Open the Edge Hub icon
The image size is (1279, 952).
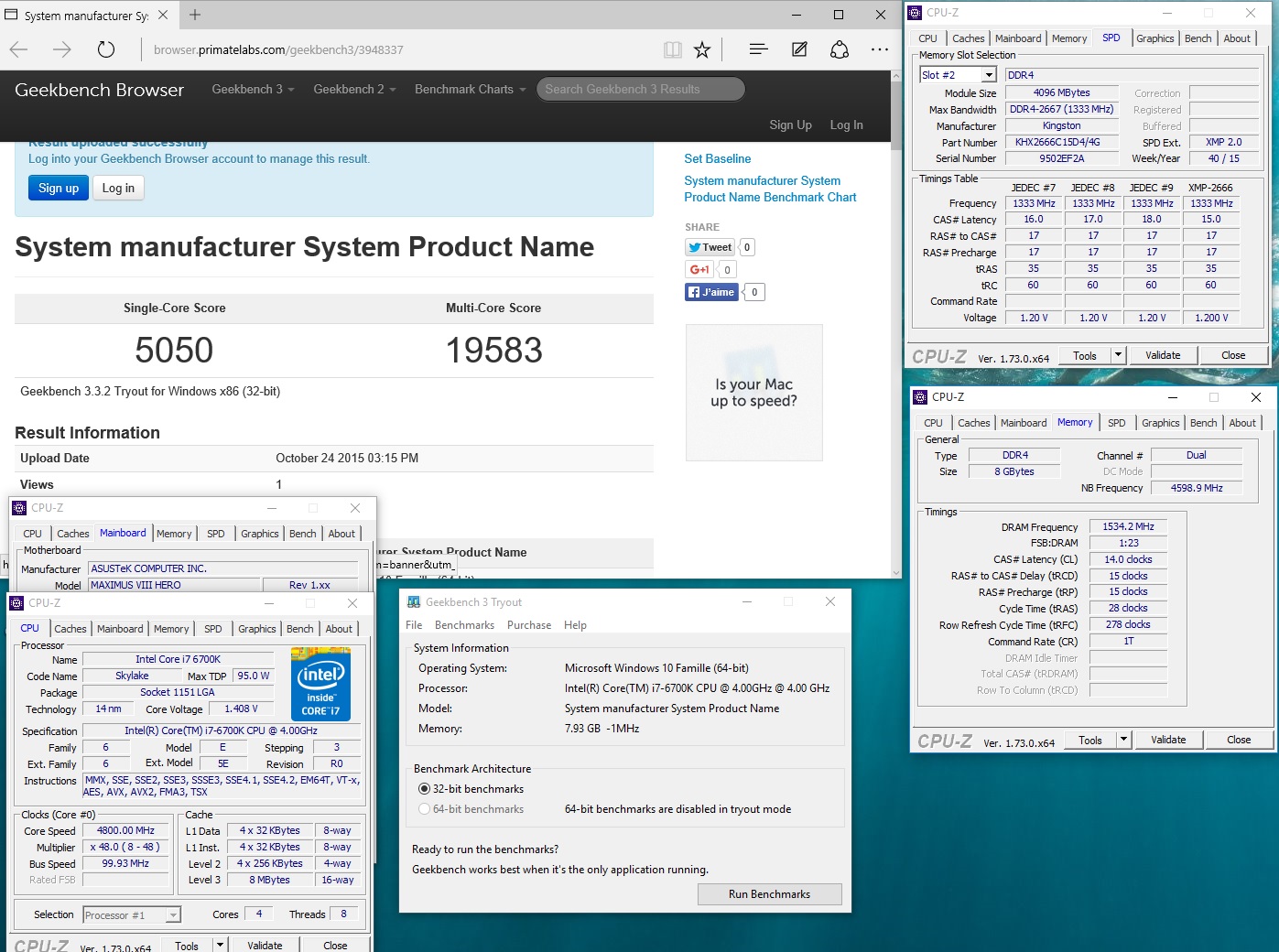758,49
